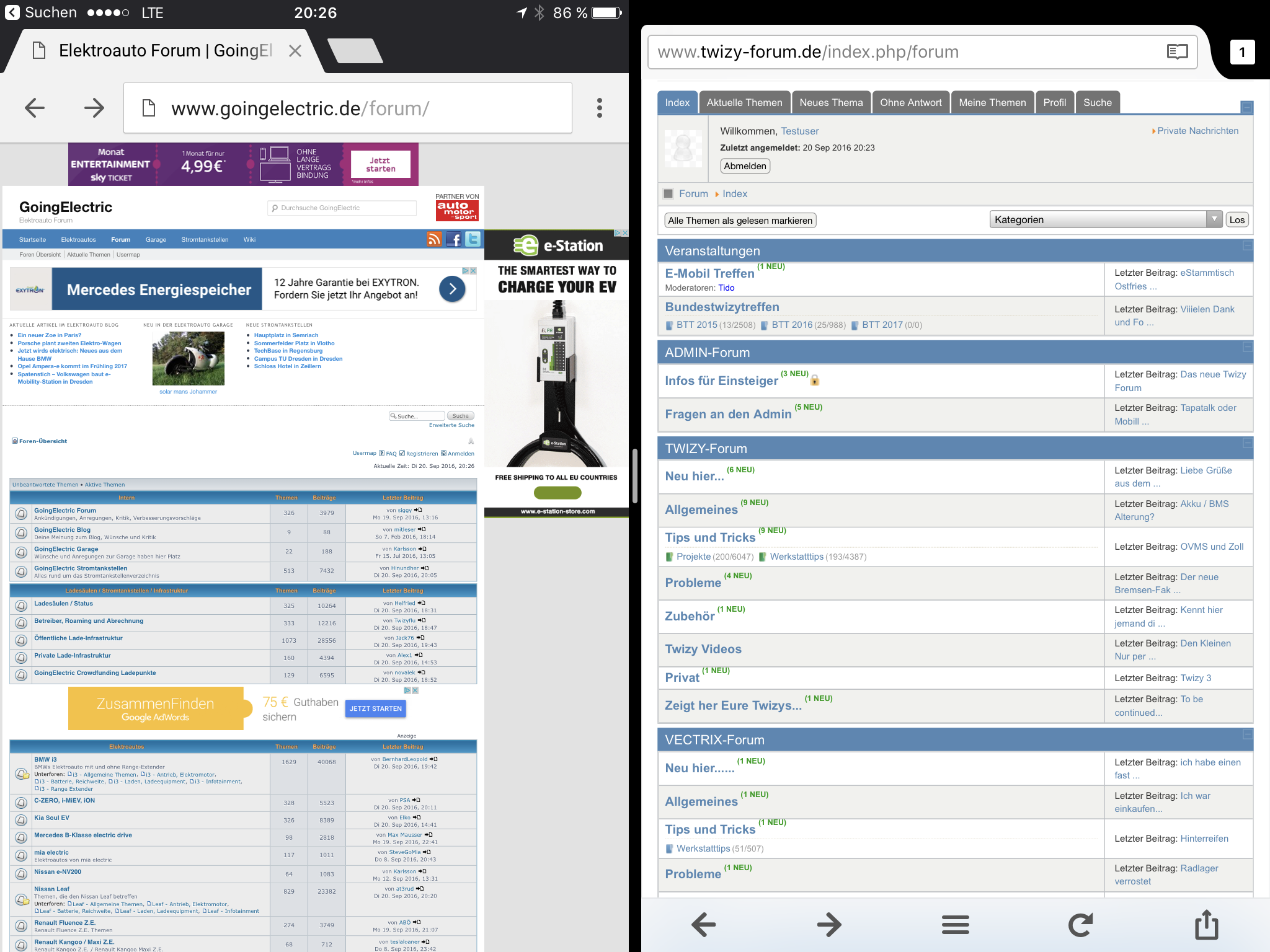The width and height of the screenshot is (1270, 952).
Task: Collapse the Veranstaltungen category section
Action: coord(1247,246)
